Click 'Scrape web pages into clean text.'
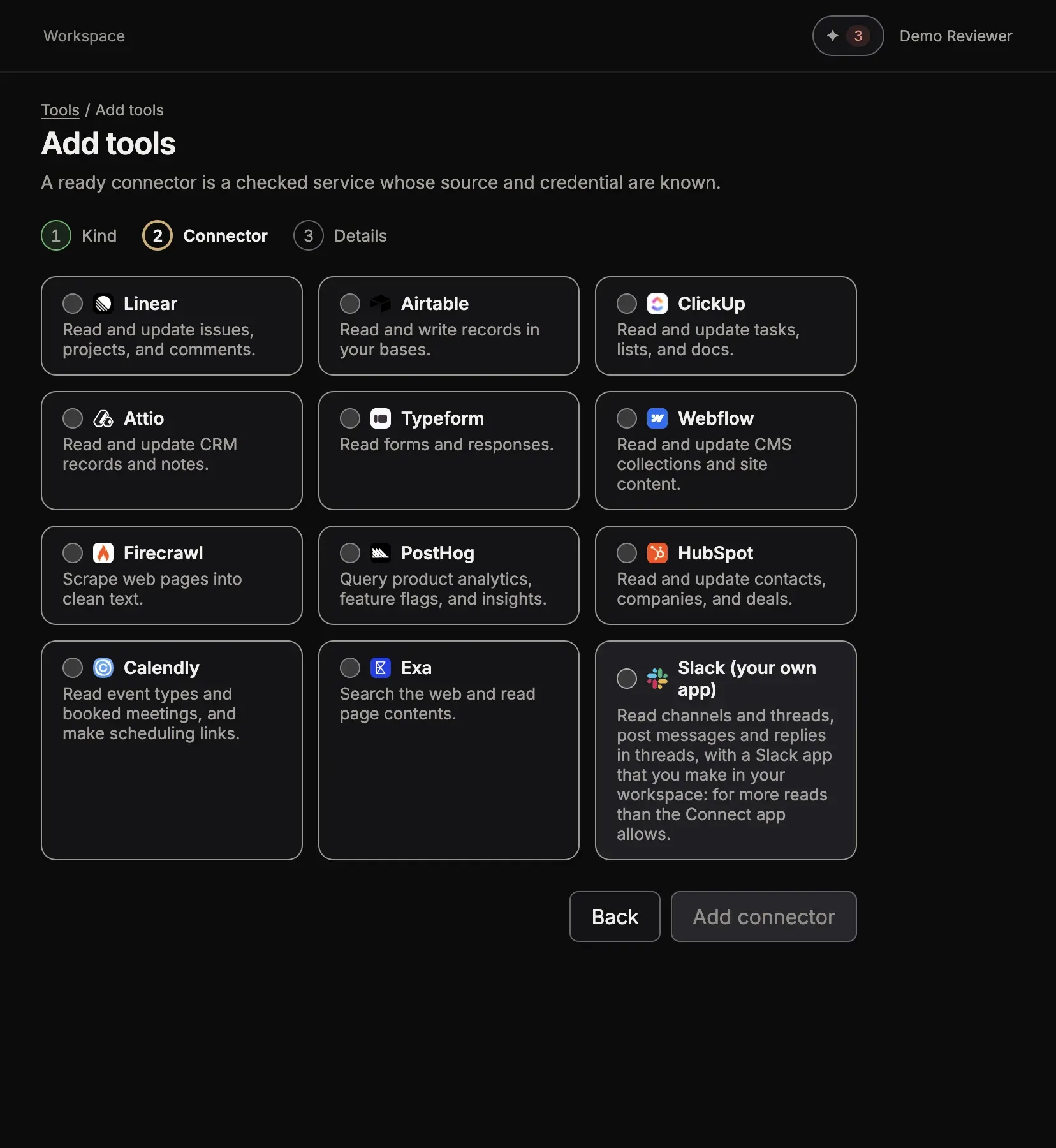The image size is (1056, 1148). click(x=152, y=589)
